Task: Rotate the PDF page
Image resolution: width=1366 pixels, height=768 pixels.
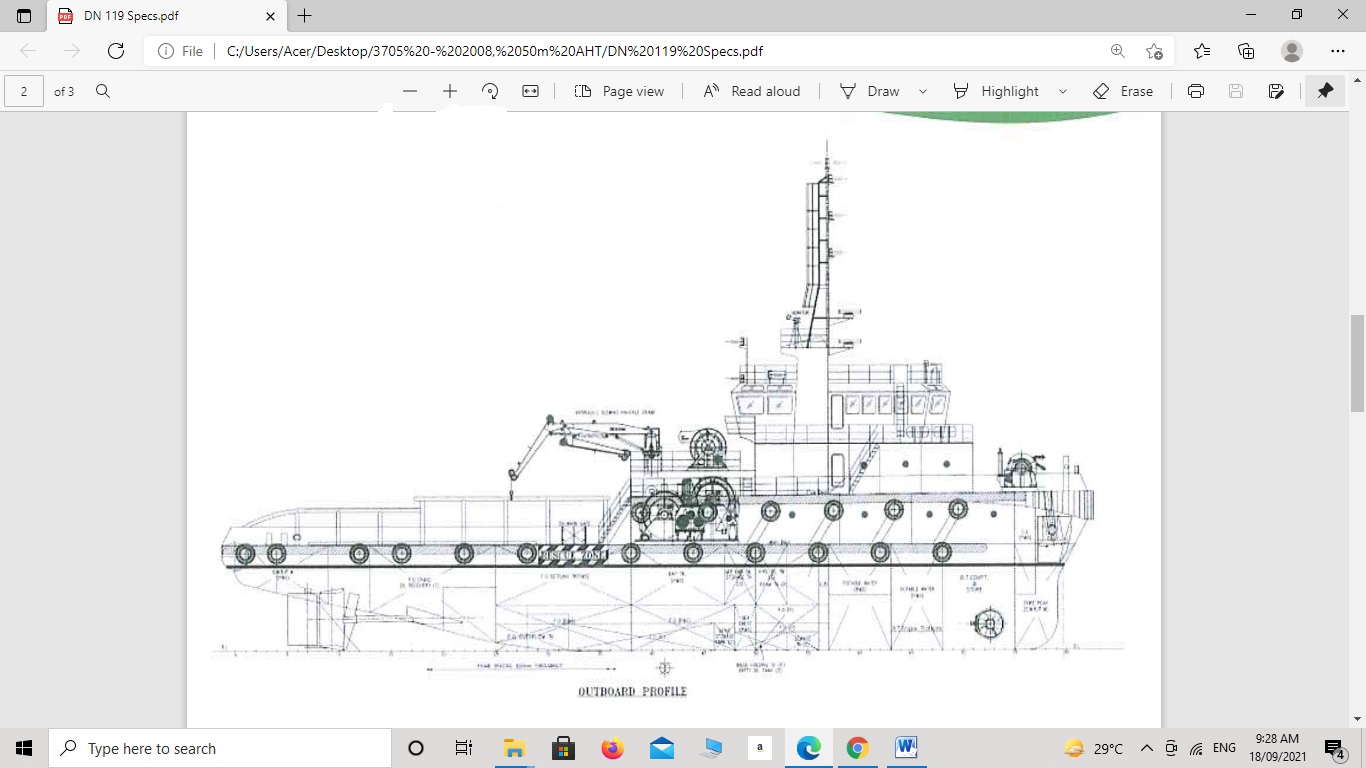Action: click(x=490, y=91)
